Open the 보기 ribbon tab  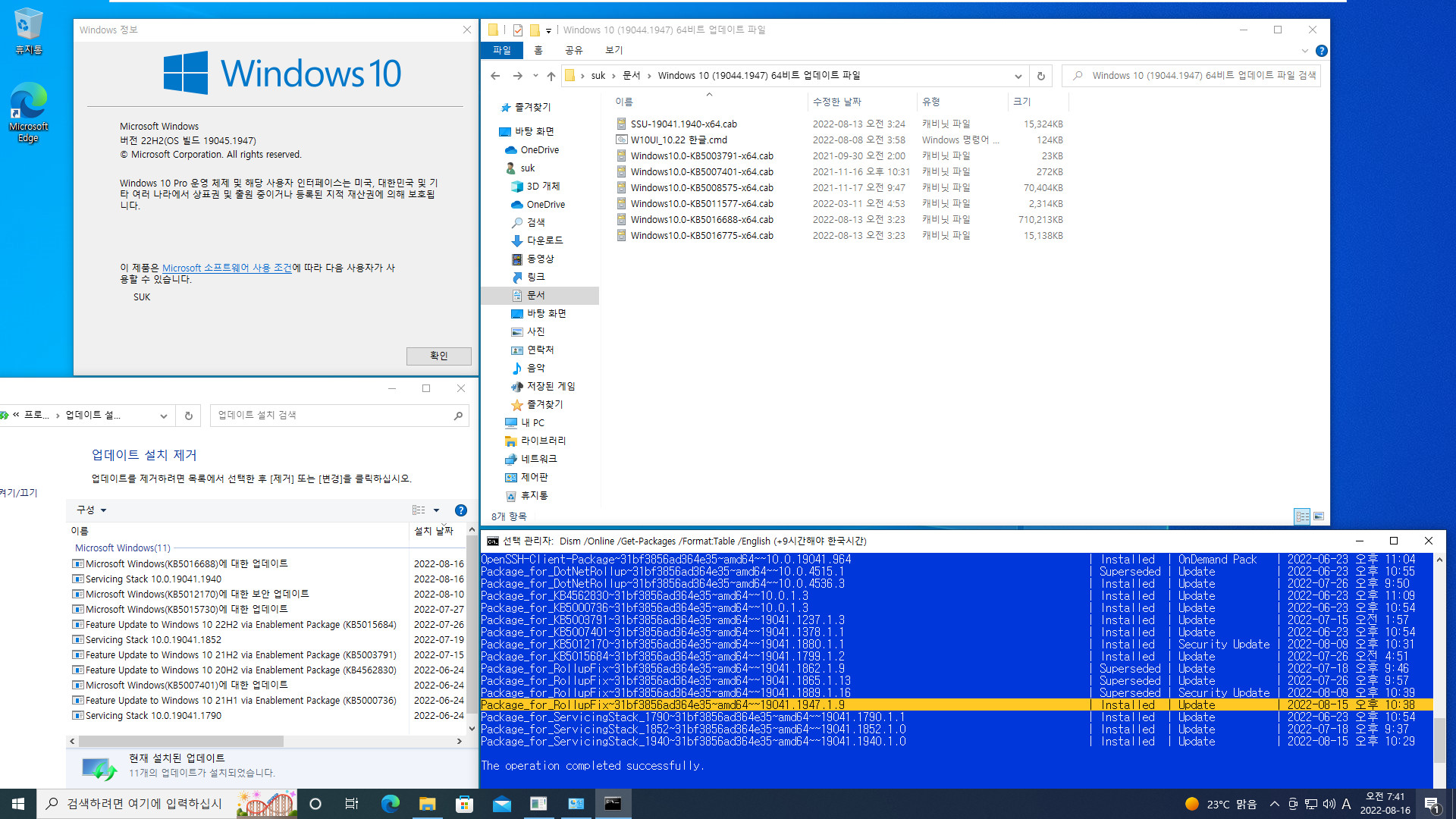614,50
